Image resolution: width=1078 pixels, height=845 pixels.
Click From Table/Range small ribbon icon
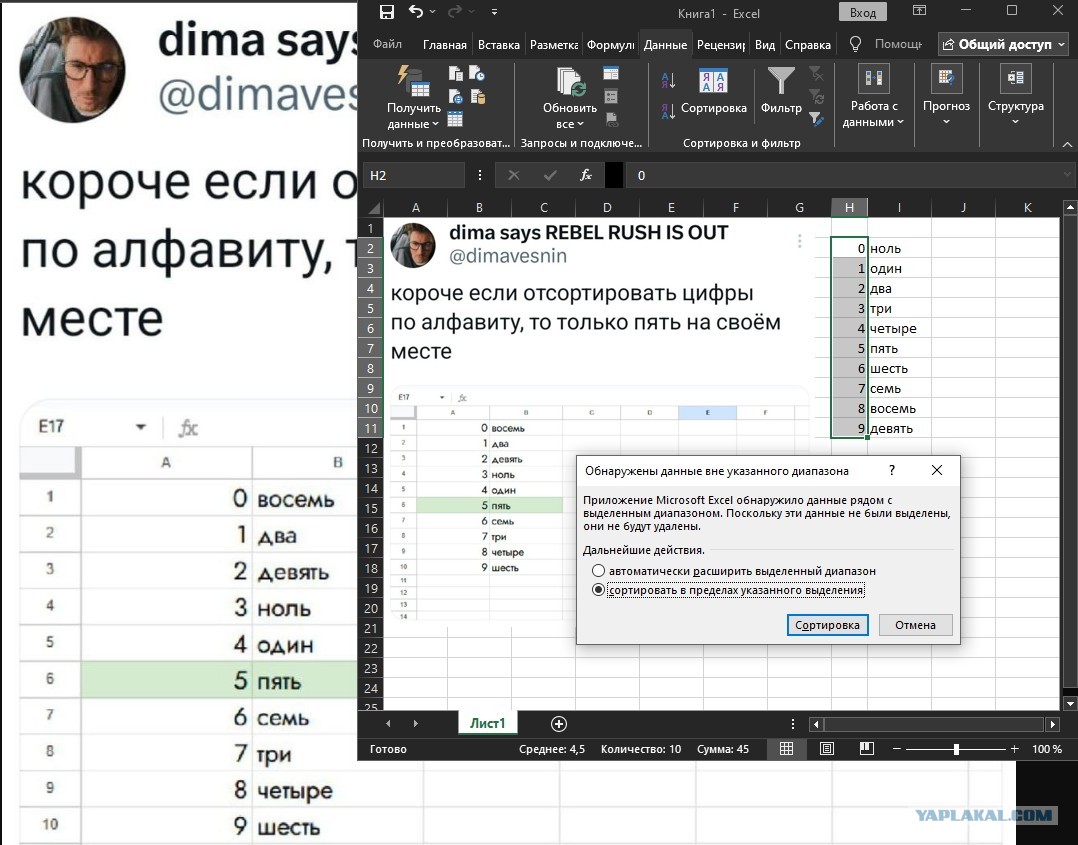click(x=455, y=120)
